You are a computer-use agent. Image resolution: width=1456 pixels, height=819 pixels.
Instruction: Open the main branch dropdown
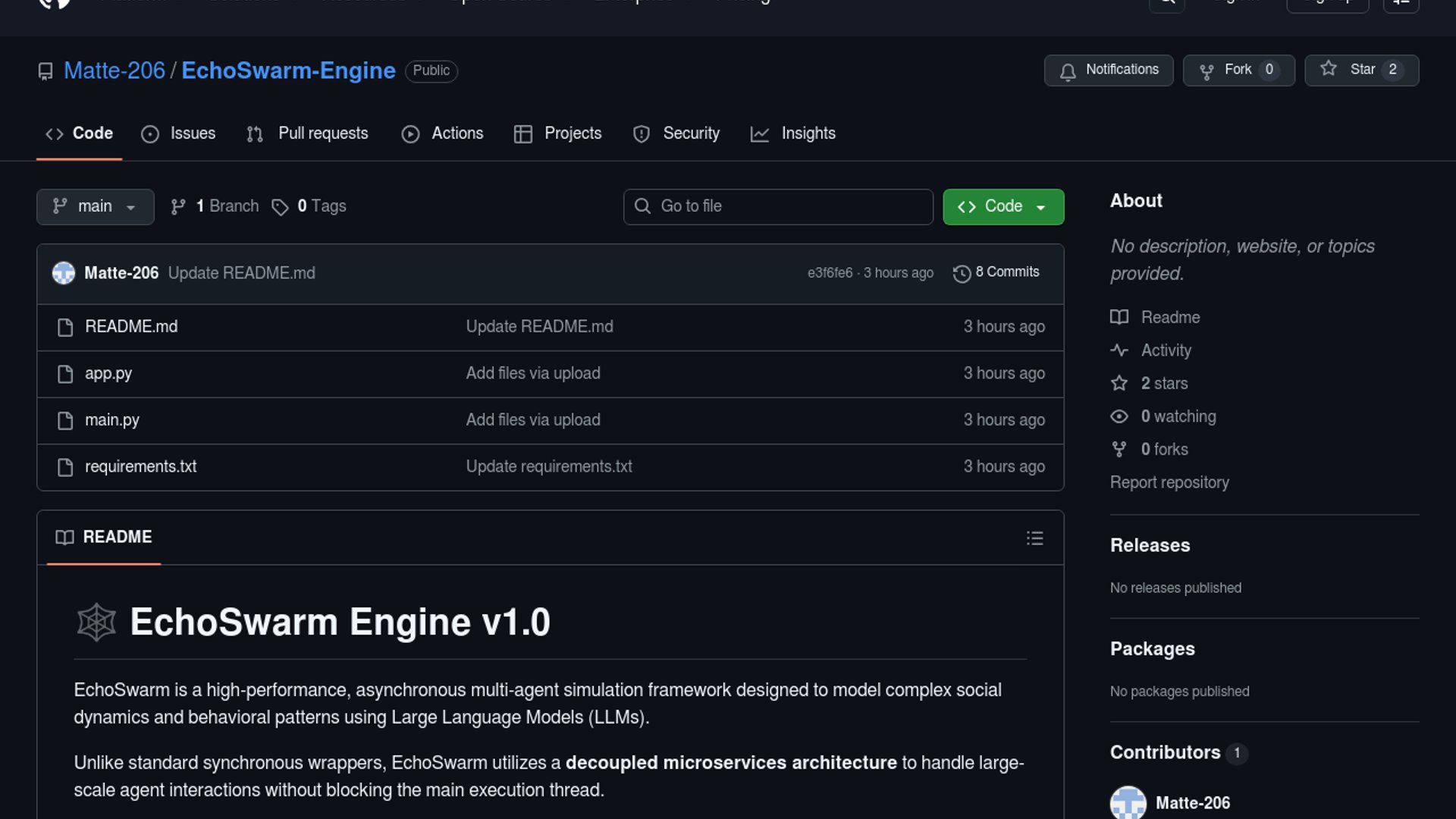coord(95,206)
